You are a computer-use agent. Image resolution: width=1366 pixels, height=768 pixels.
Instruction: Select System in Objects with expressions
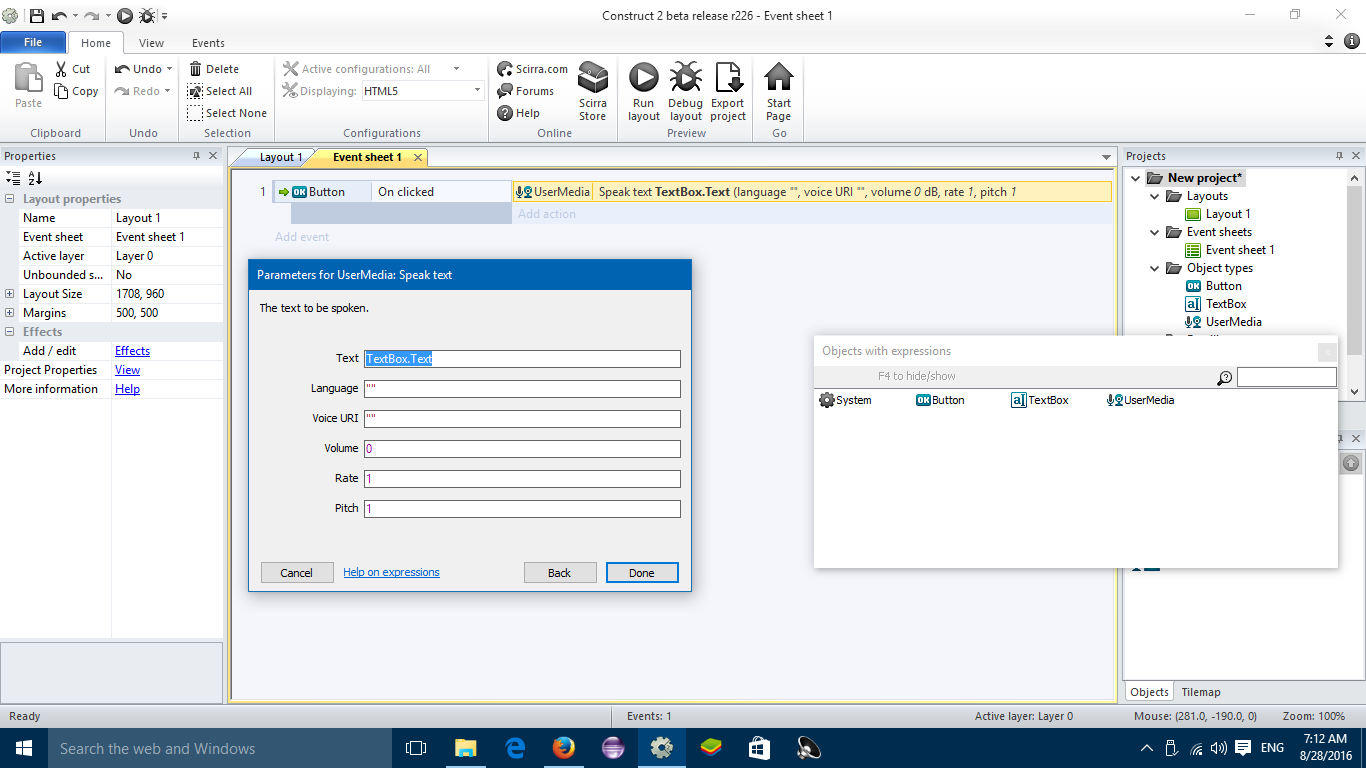(845, 400)
